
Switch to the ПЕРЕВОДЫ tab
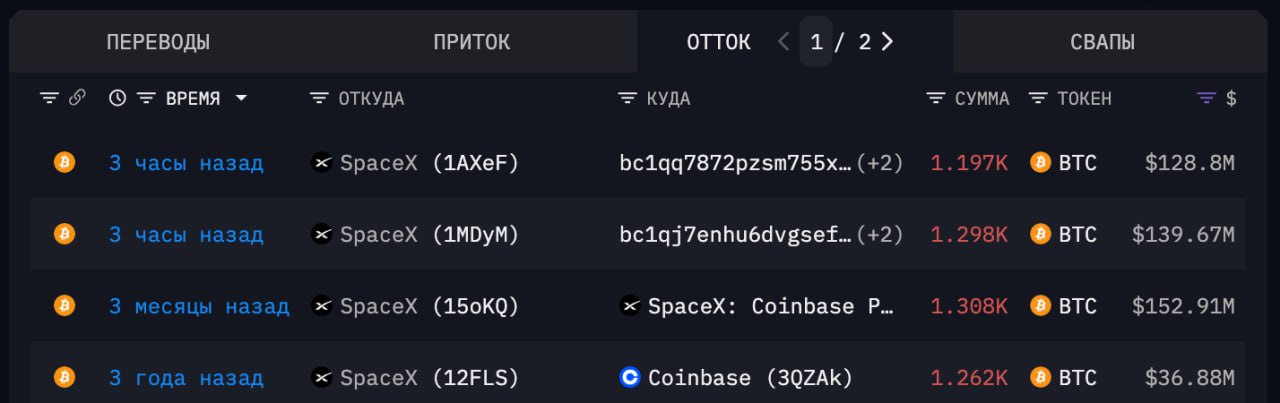[x=158, y=42]
